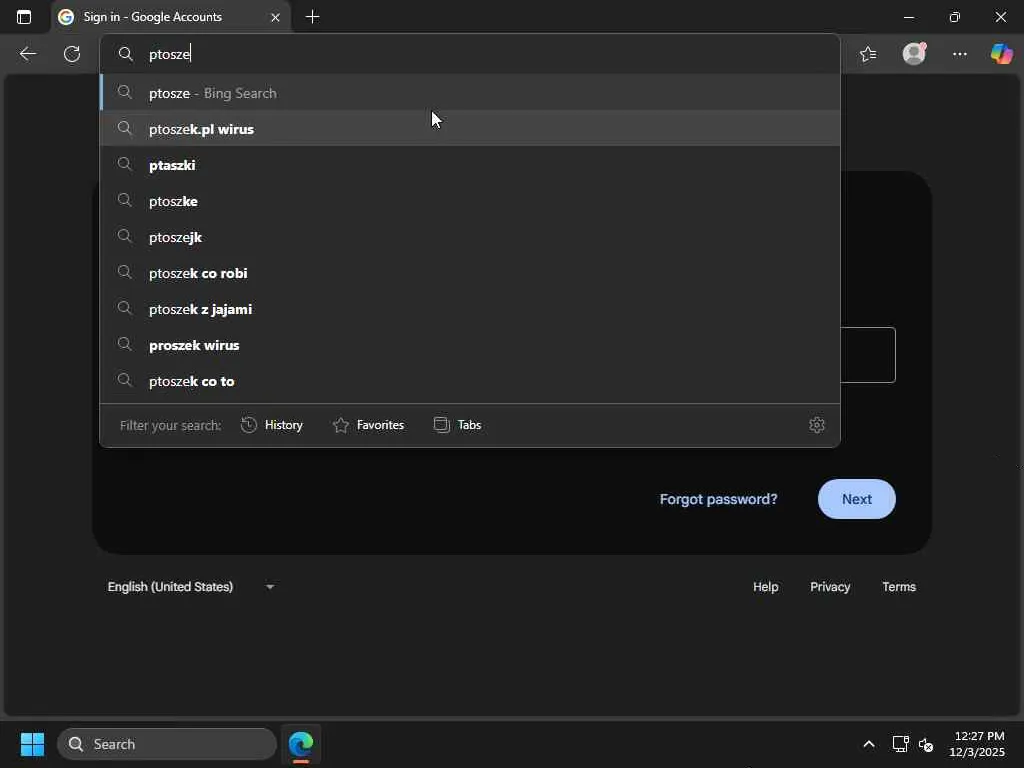Image resolution: width=1024 pixels, height=768 pixels.
Task: Open the muted volume tray icon
Action: [x=926, y=744]
